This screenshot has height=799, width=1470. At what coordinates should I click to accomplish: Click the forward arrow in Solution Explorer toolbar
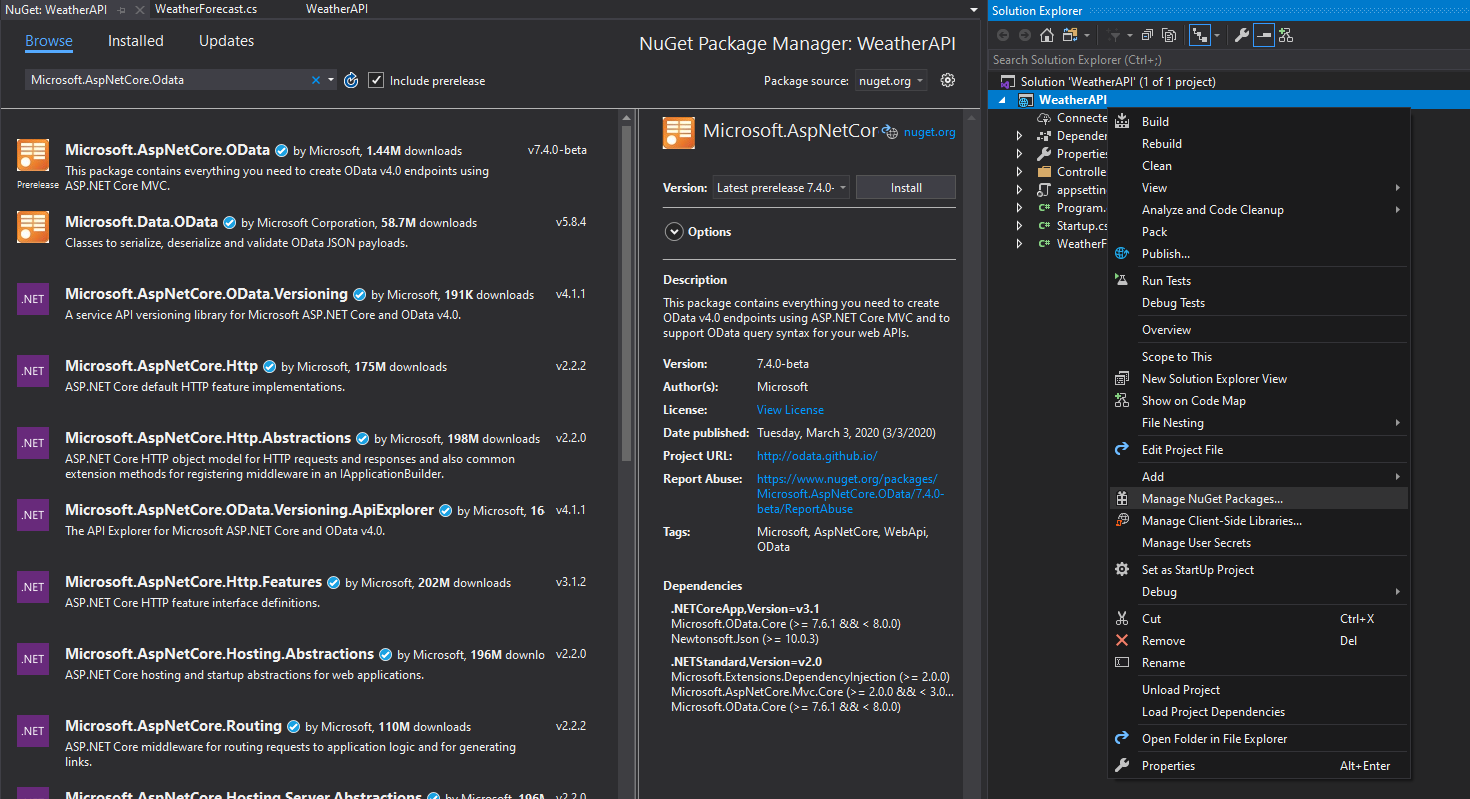point(1025,35)
